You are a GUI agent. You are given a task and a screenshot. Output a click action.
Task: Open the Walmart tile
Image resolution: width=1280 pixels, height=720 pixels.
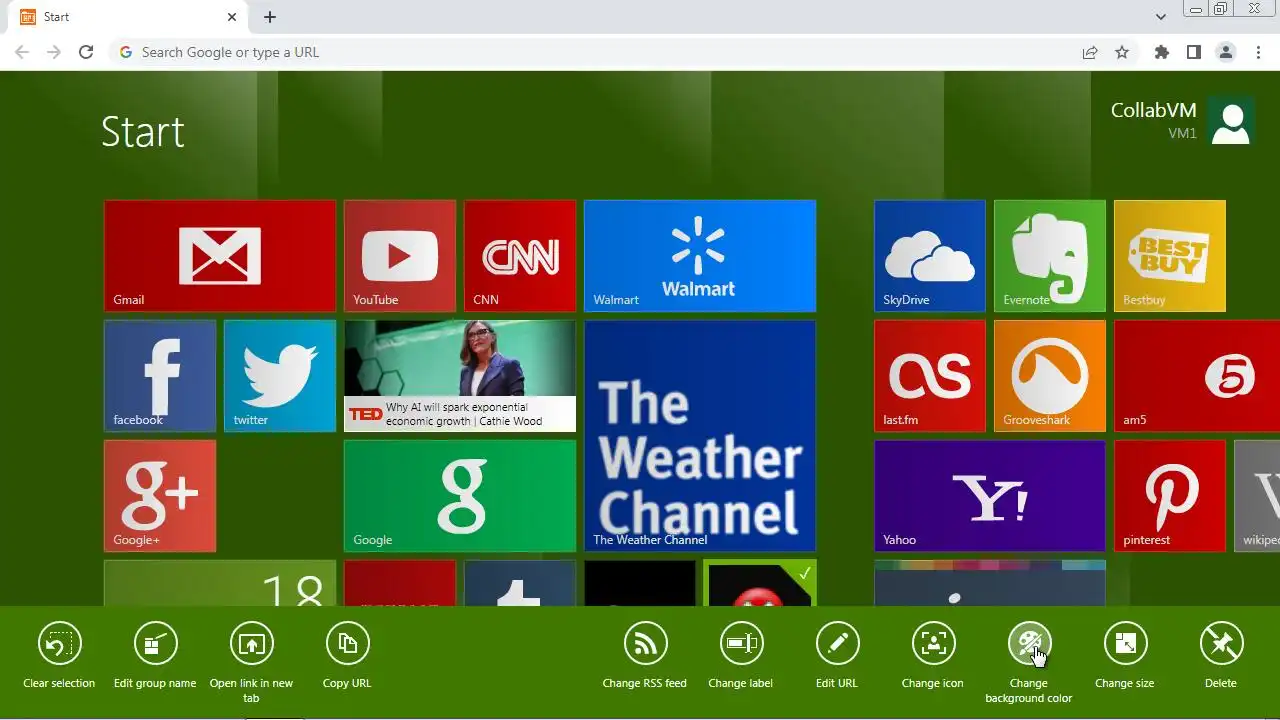(700, 256)
